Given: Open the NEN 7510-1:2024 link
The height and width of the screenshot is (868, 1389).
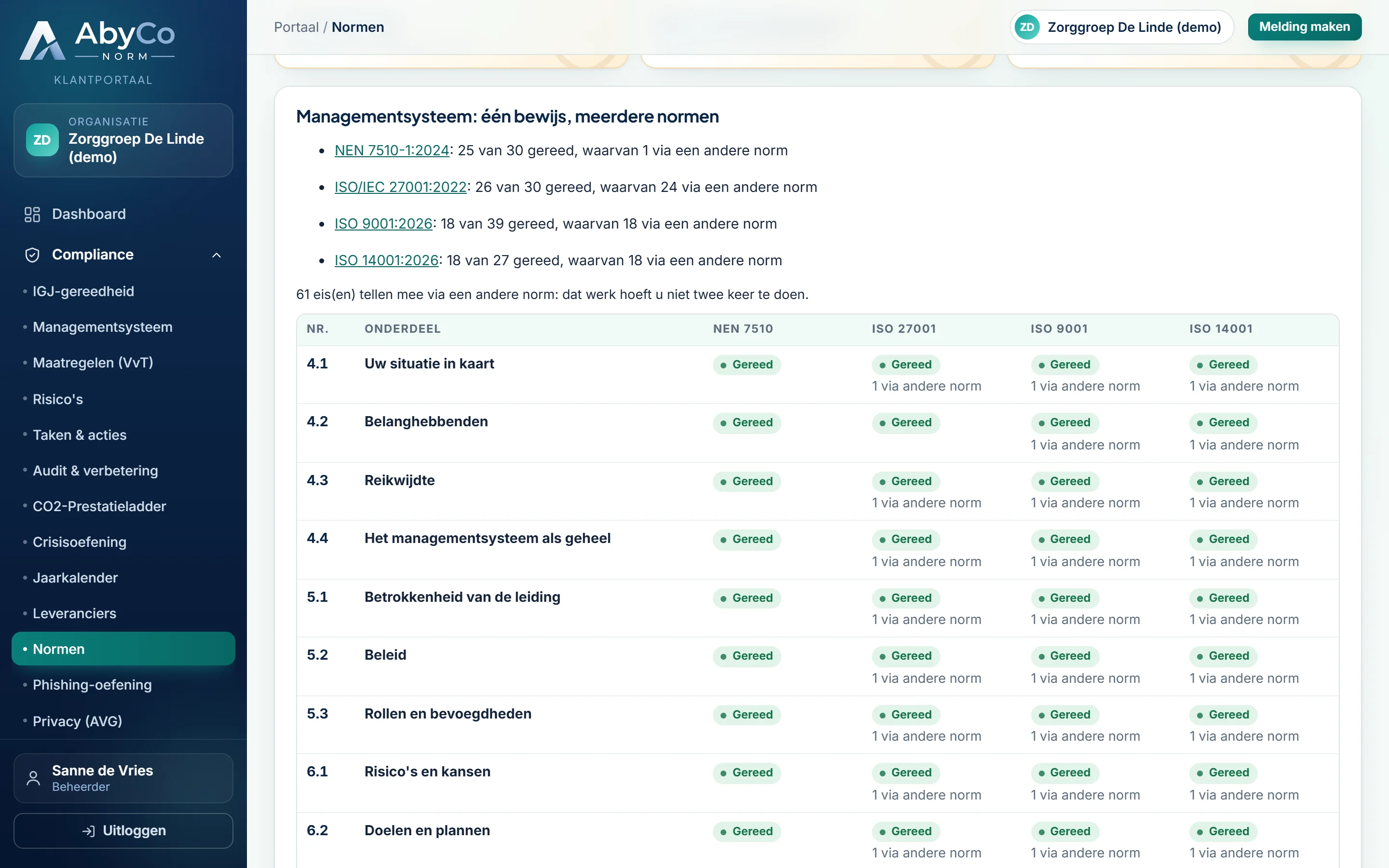Looking at the screenshot, I should coord(392,150).
